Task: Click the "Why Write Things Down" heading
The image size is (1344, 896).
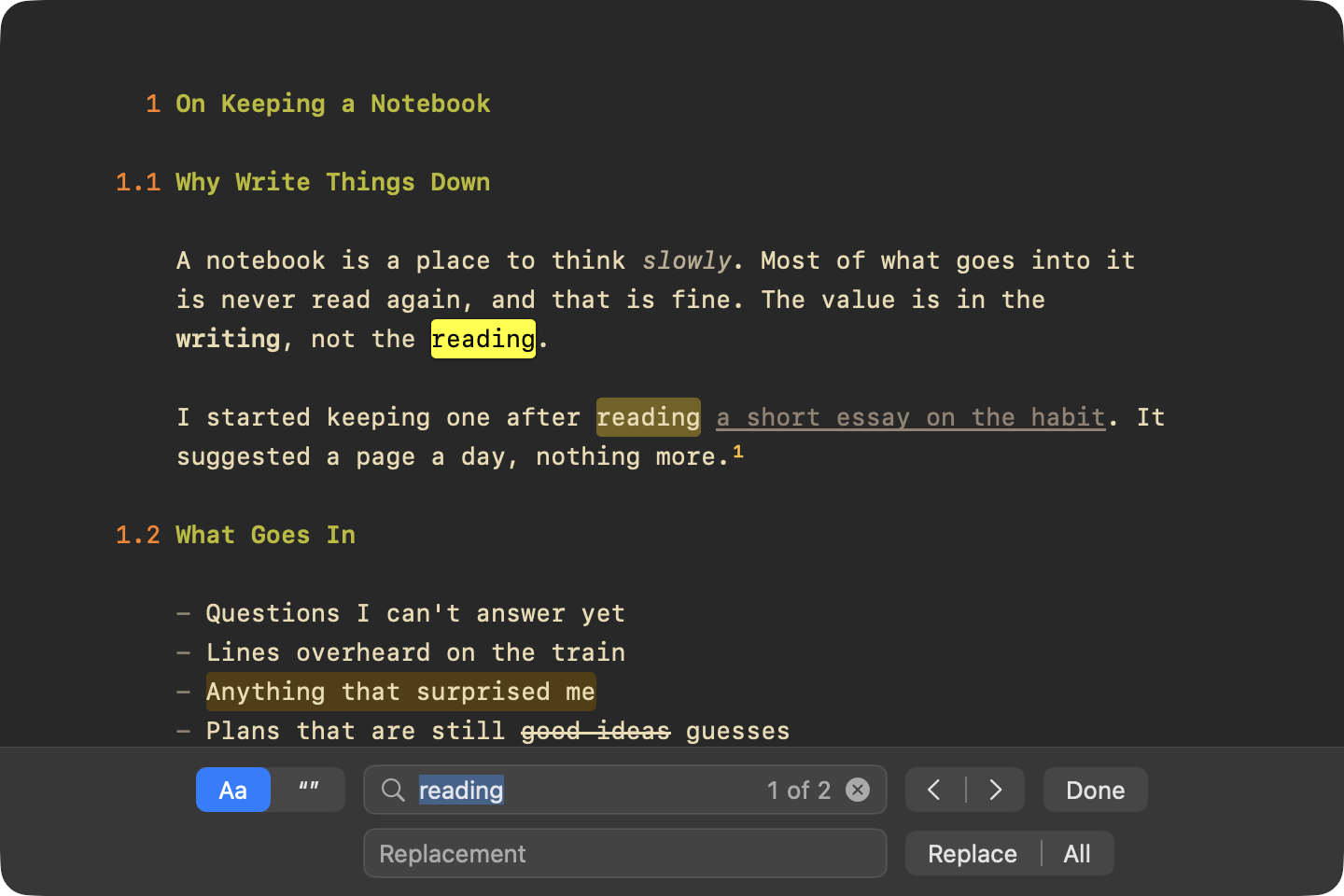Action: click(x=333, y=182)
